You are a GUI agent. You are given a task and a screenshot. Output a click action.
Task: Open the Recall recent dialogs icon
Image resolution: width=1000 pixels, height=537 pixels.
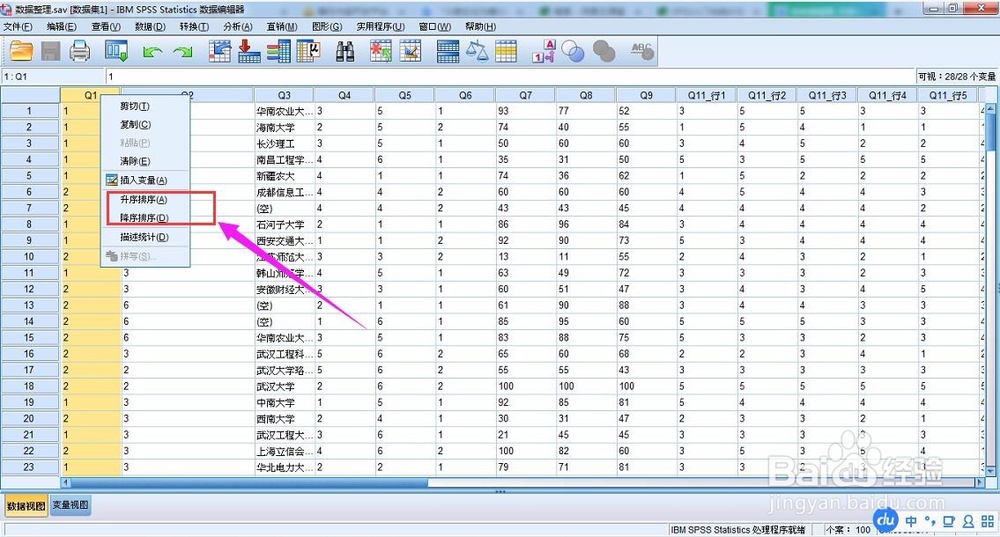[x=117, y=51]
